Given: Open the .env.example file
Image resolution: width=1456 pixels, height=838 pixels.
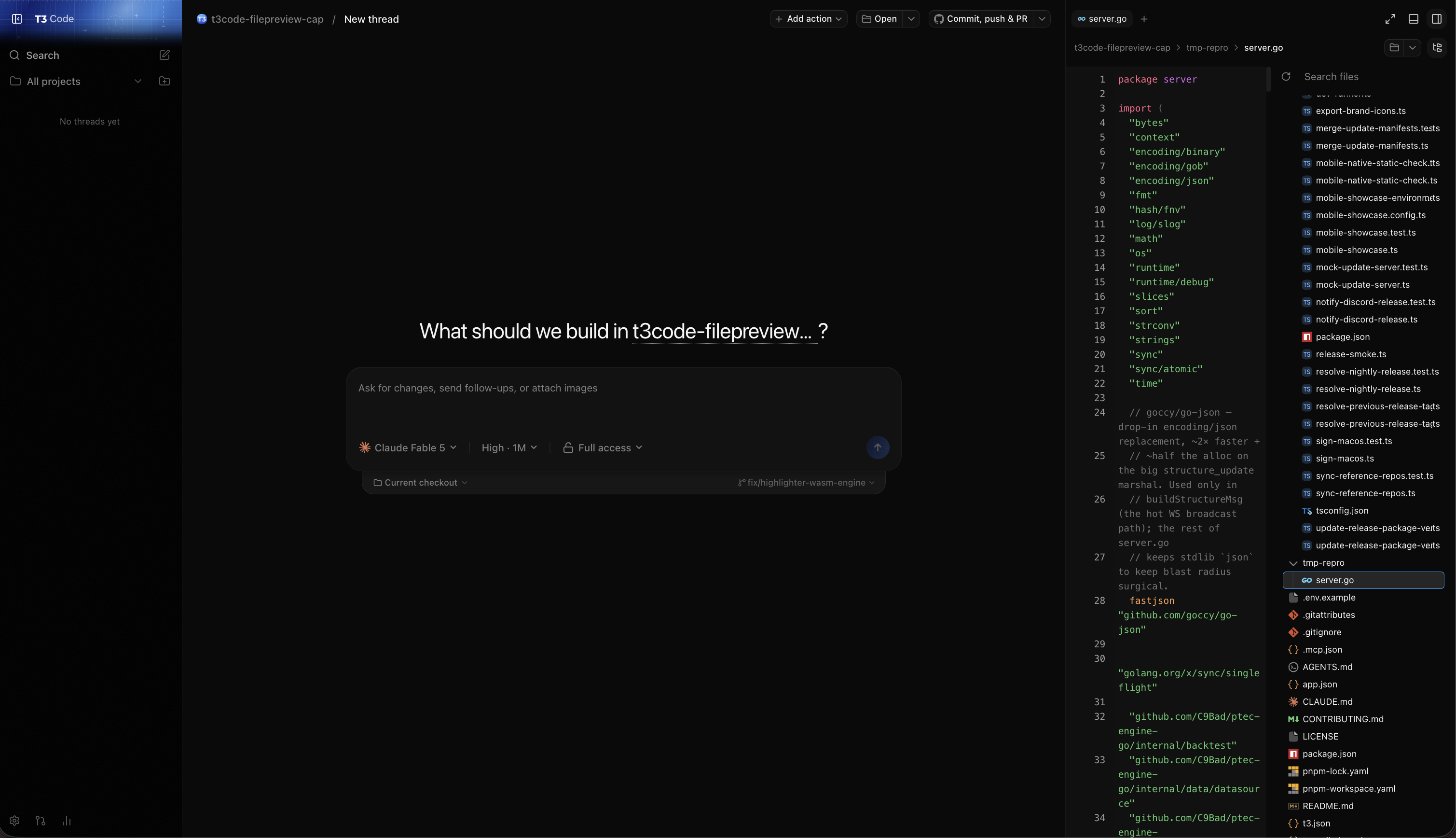Looking at the screenshot, I should click(x=1363, y=598).
